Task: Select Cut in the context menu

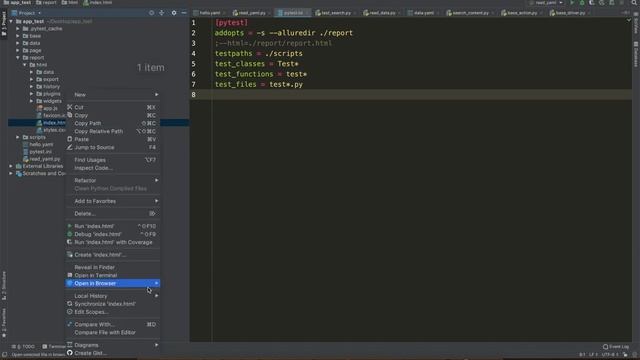Action: tap(113, 107)
